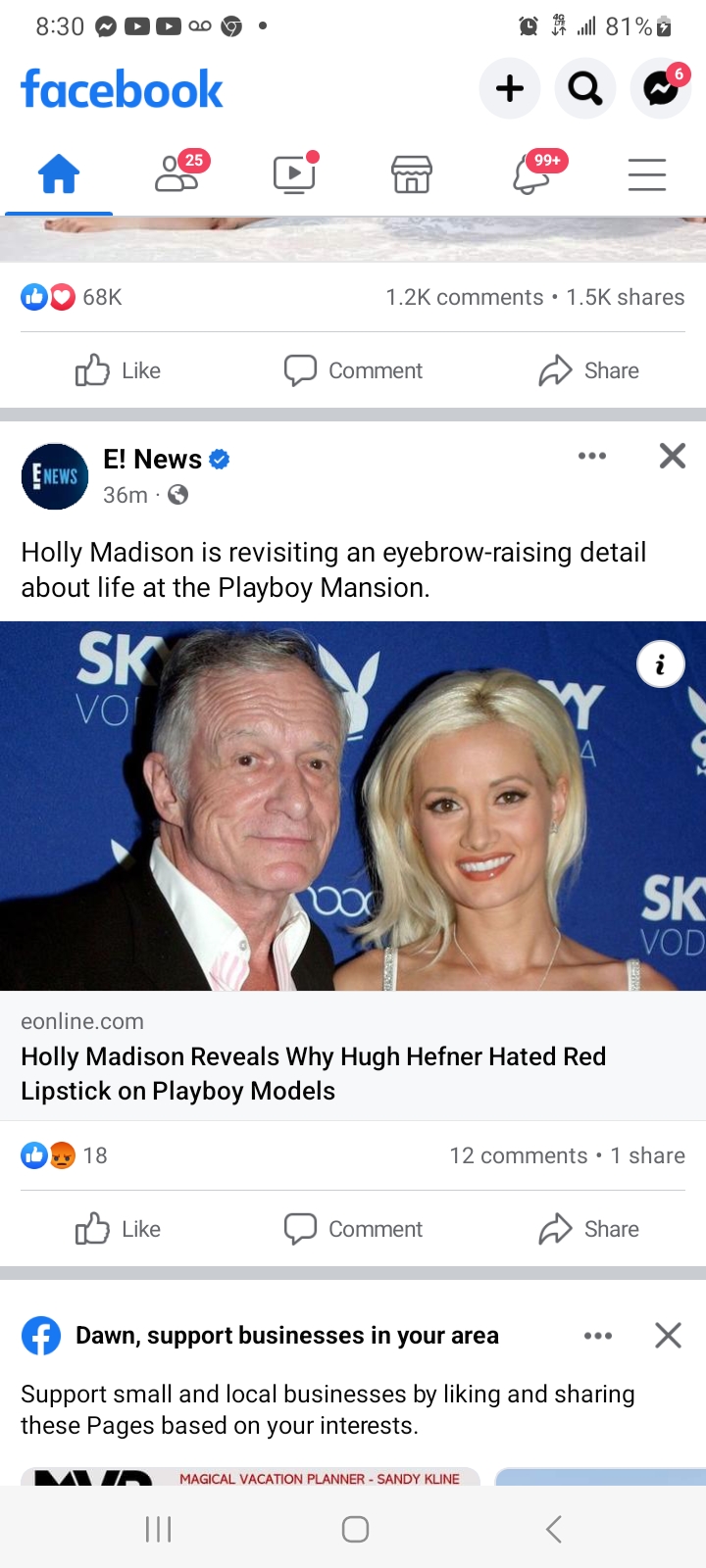View the 12 comments on E! News post
Screen dimensions: 706x1568
coord(518,1155)
